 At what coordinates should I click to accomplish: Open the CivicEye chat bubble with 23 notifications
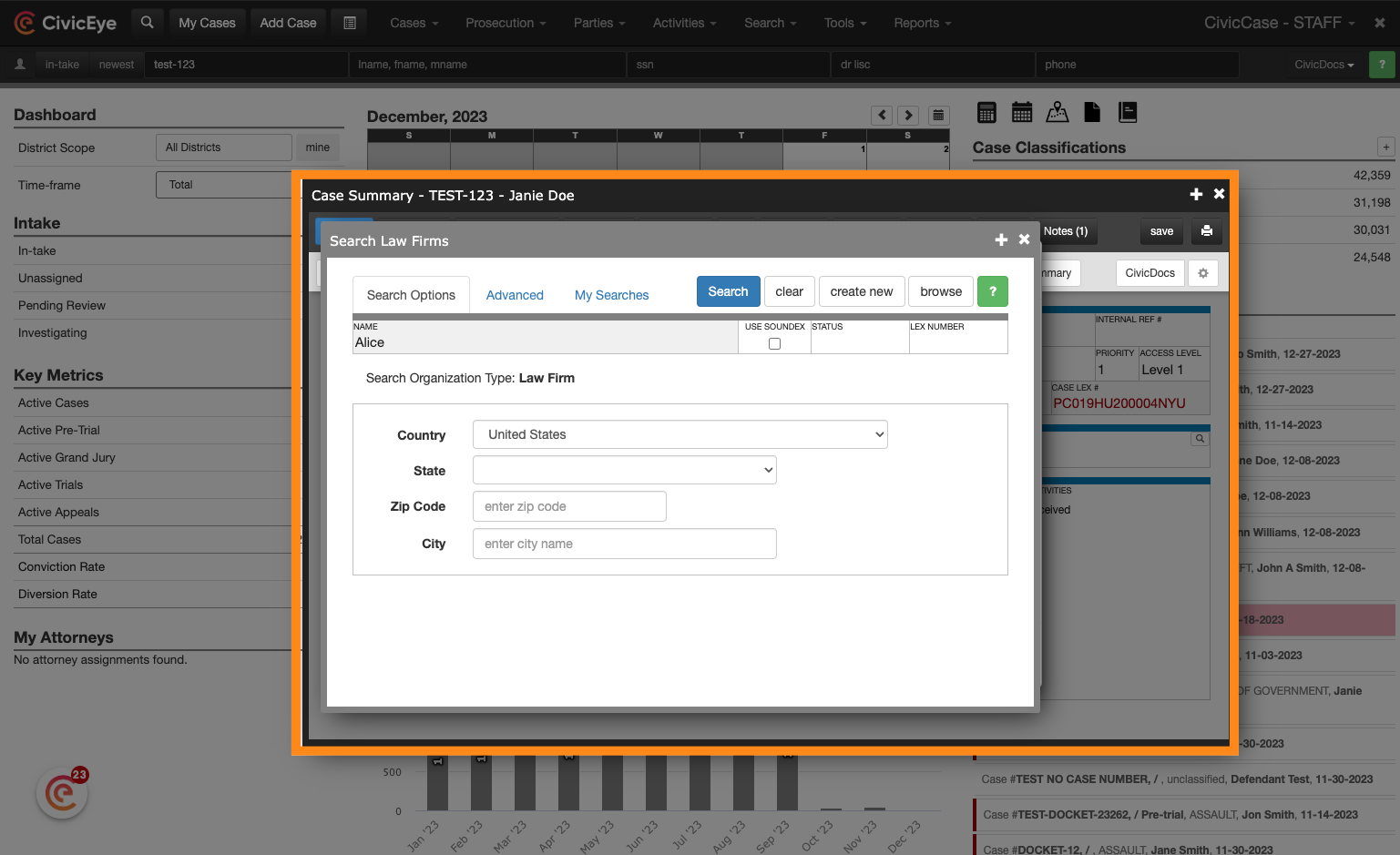[62, 793]
